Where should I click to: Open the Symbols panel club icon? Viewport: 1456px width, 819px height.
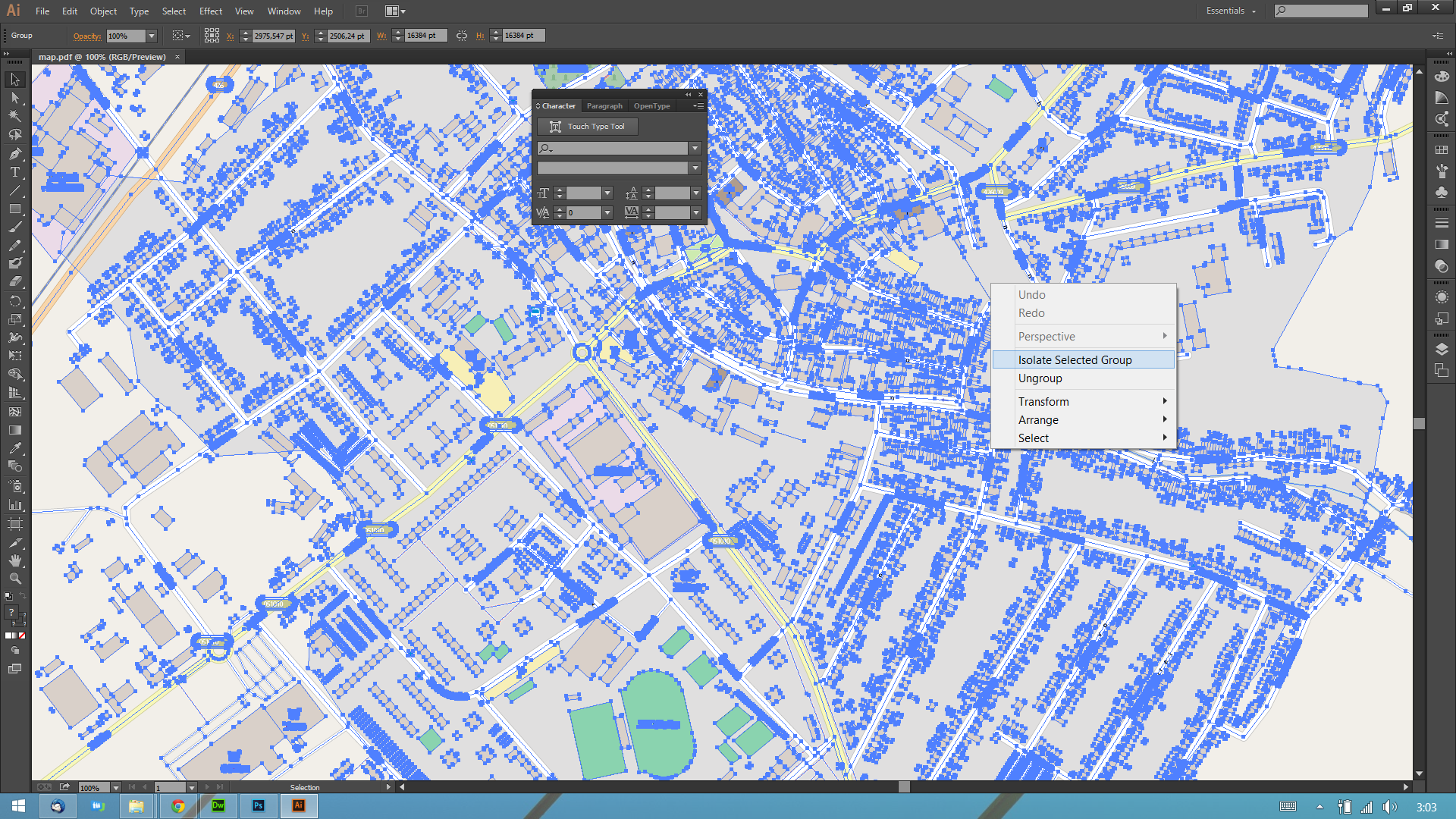pyautogui.click(x=1442, y=193)
